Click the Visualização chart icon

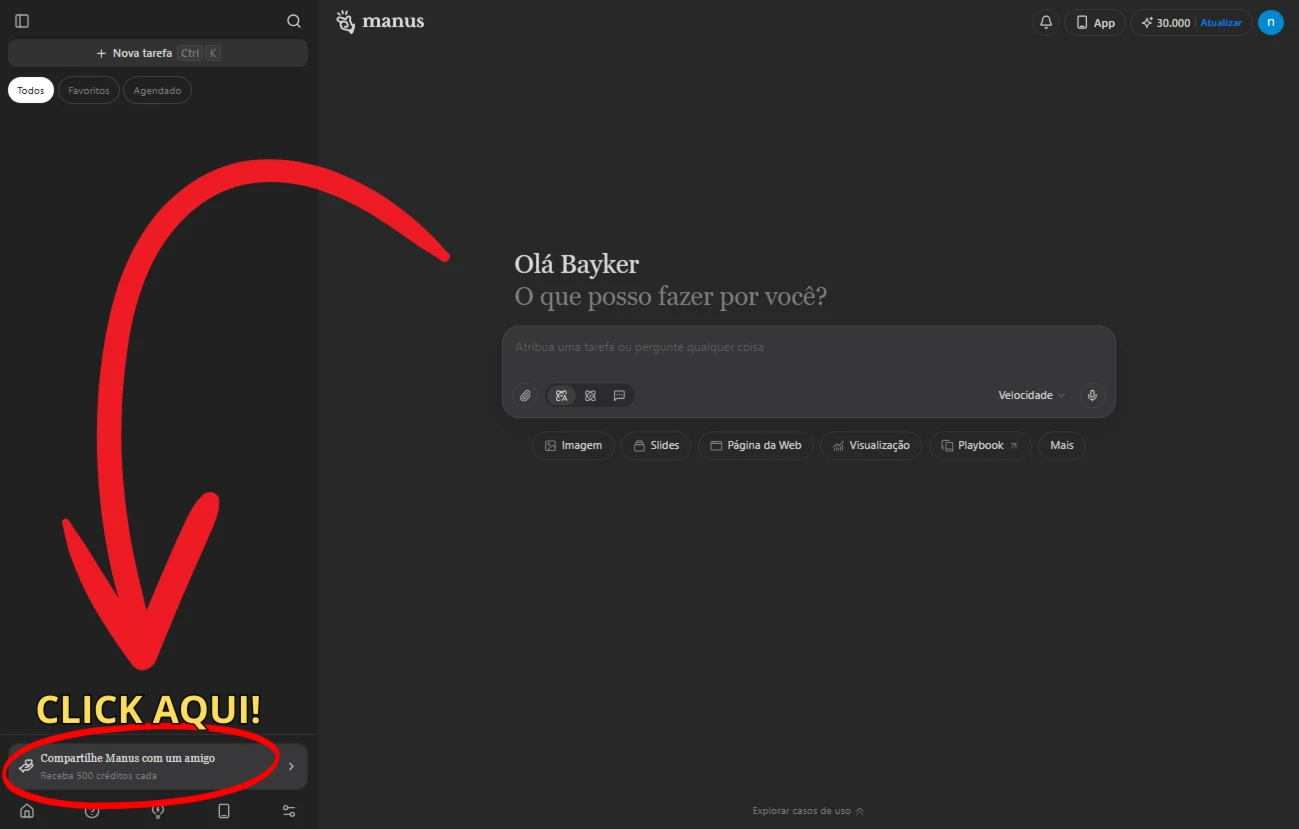(x=838, y=446)
